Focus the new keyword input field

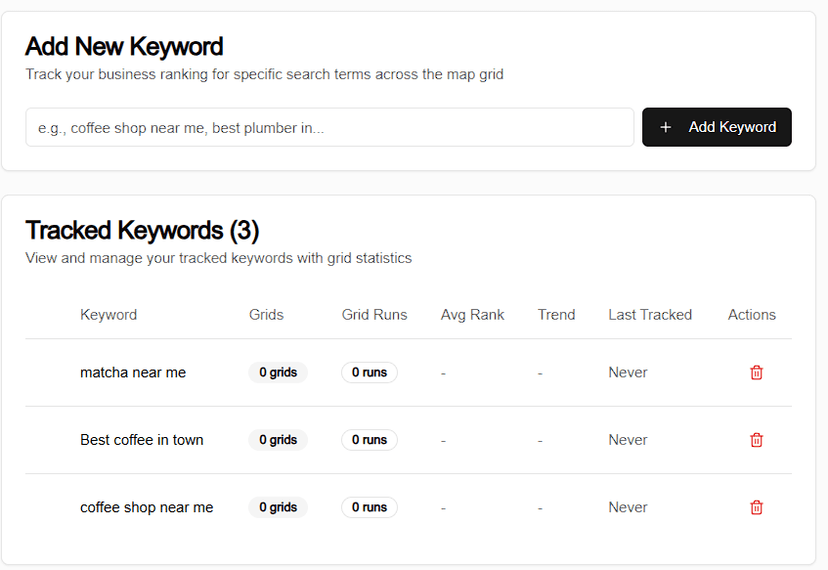[x=330, y=127]
